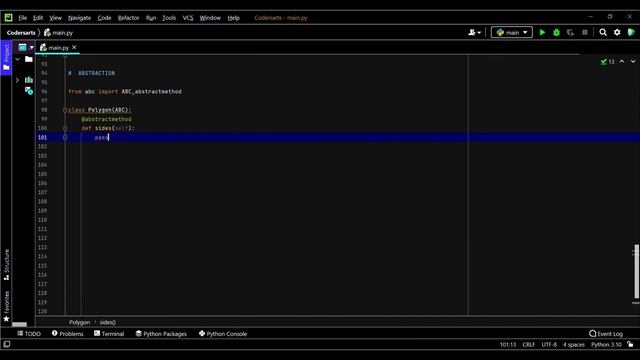This screenshot has width=640, height=360.
Task: Open the Event Log
Action: pyautogui.click(x=606, y=333)
